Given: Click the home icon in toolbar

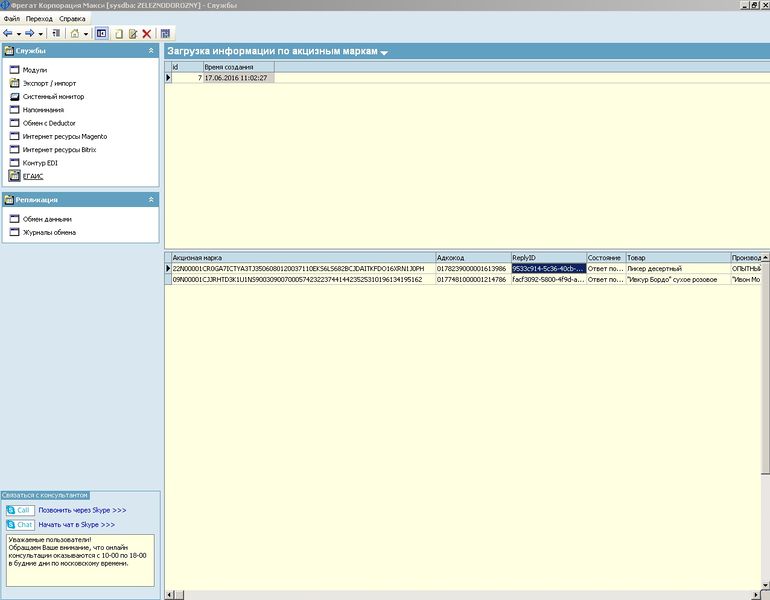Looking at the screenshot, I should coord(75,33).
